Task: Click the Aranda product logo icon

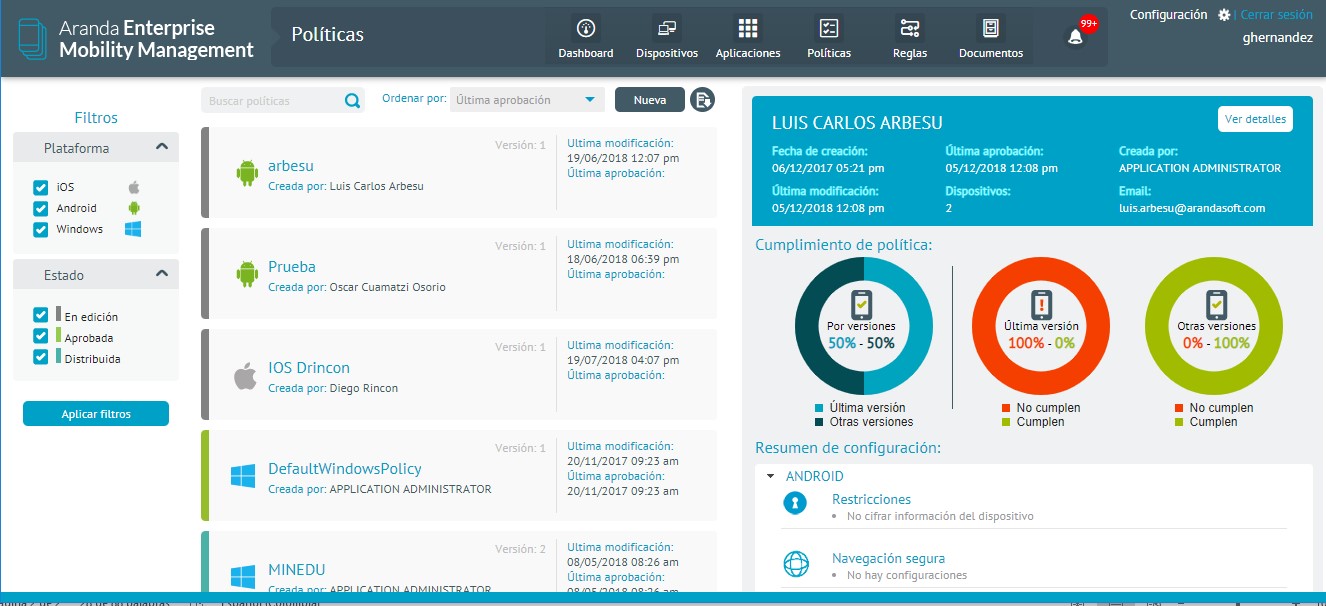Action: point(33,38)
